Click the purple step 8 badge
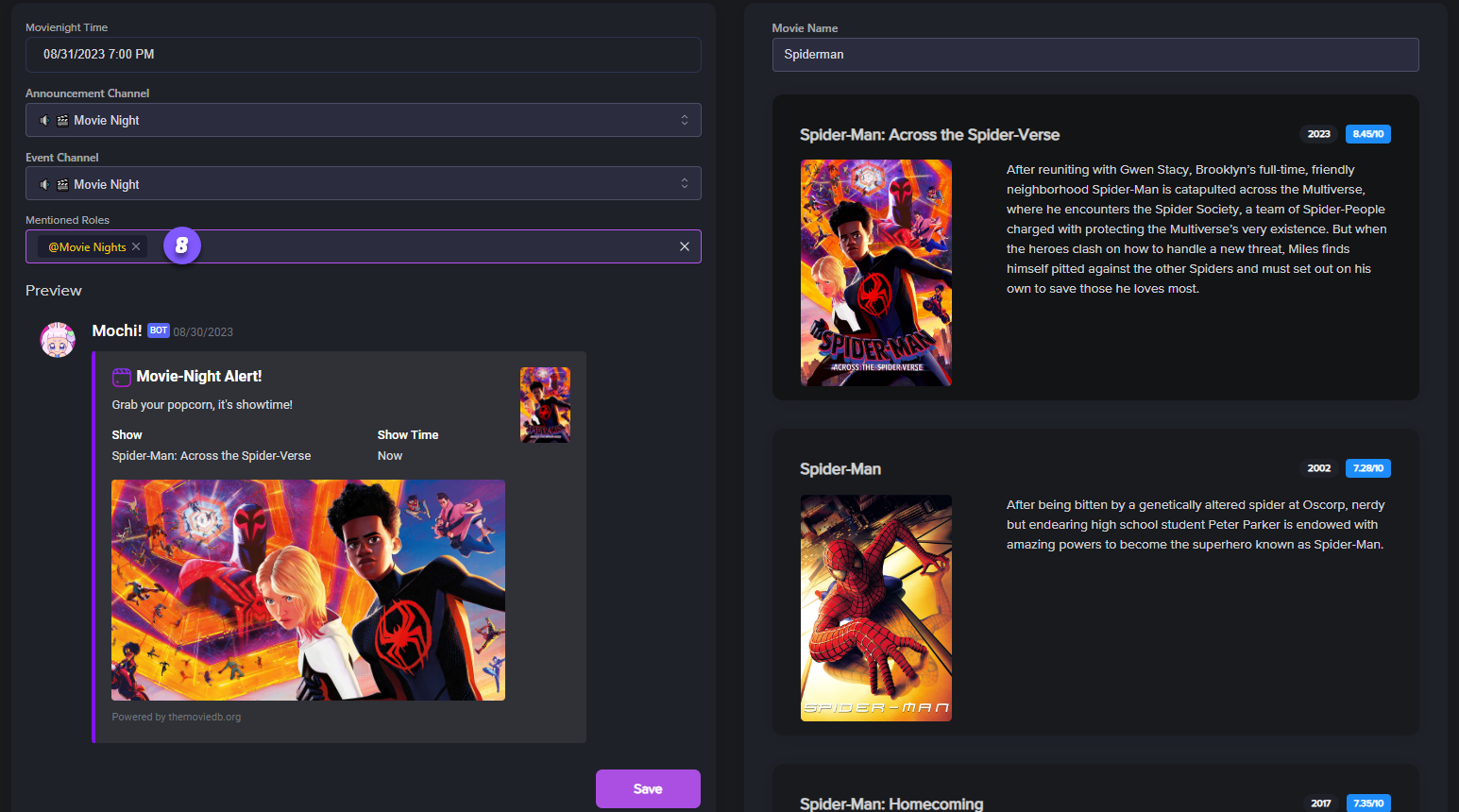 181,245
